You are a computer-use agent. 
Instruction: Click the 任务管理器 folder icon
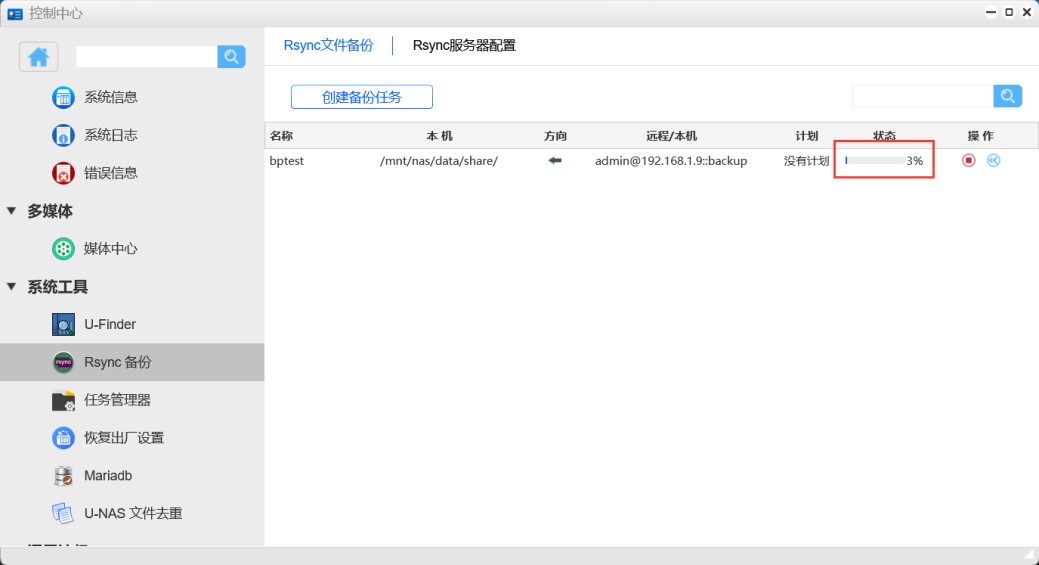63,400
